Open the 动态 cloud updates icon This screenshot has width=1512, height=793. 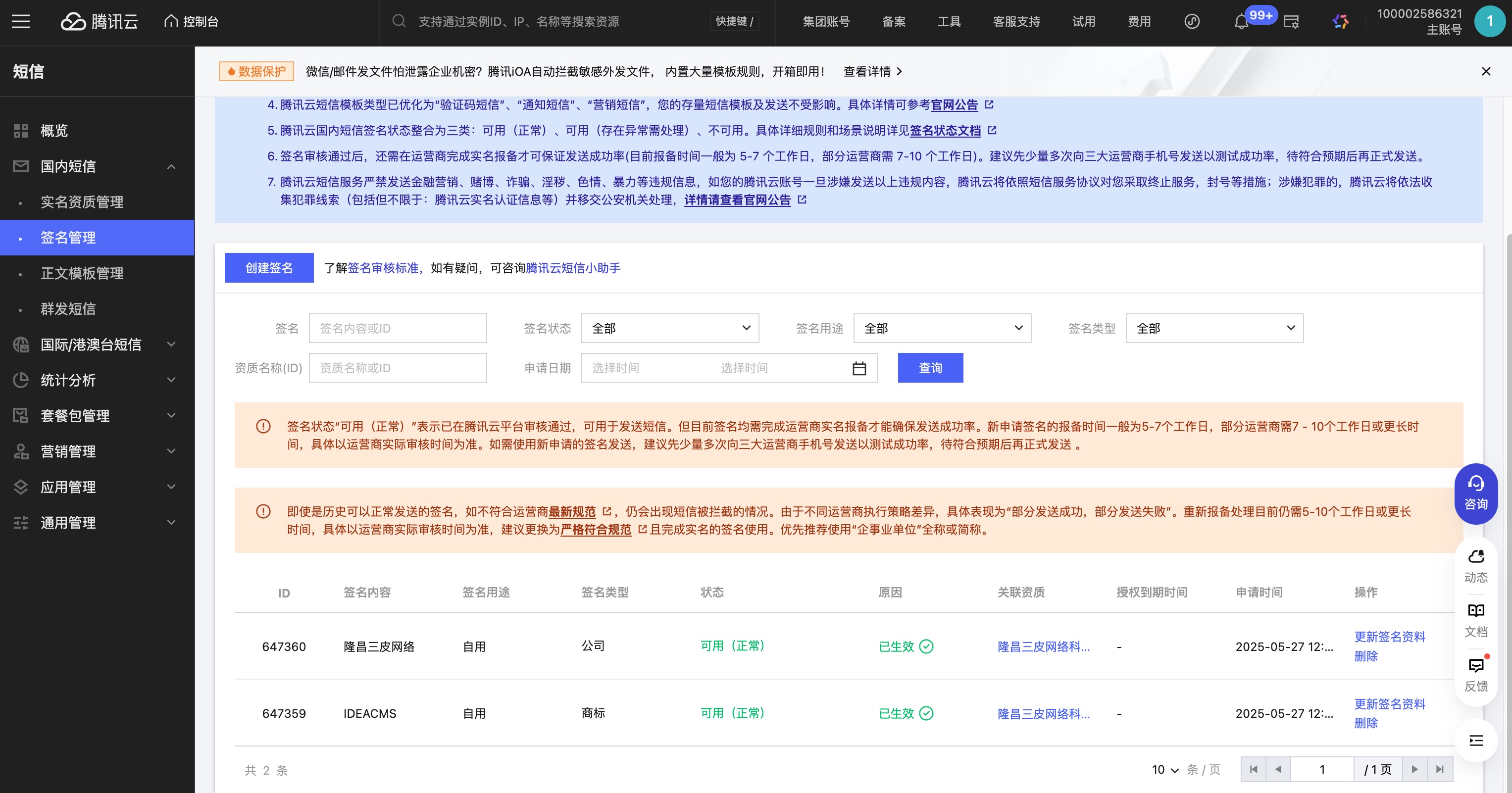click(1475, 566)
